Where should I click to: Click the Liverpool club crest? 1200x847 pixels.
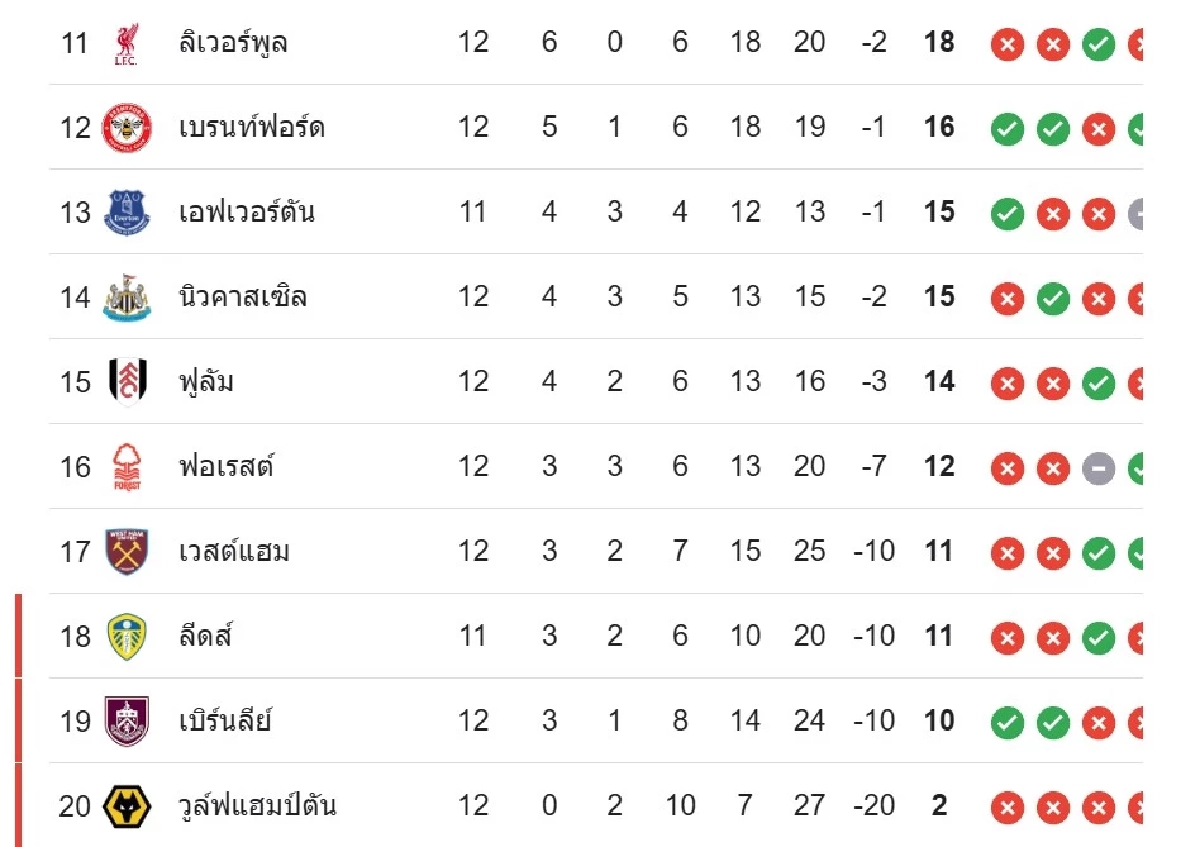127,43
